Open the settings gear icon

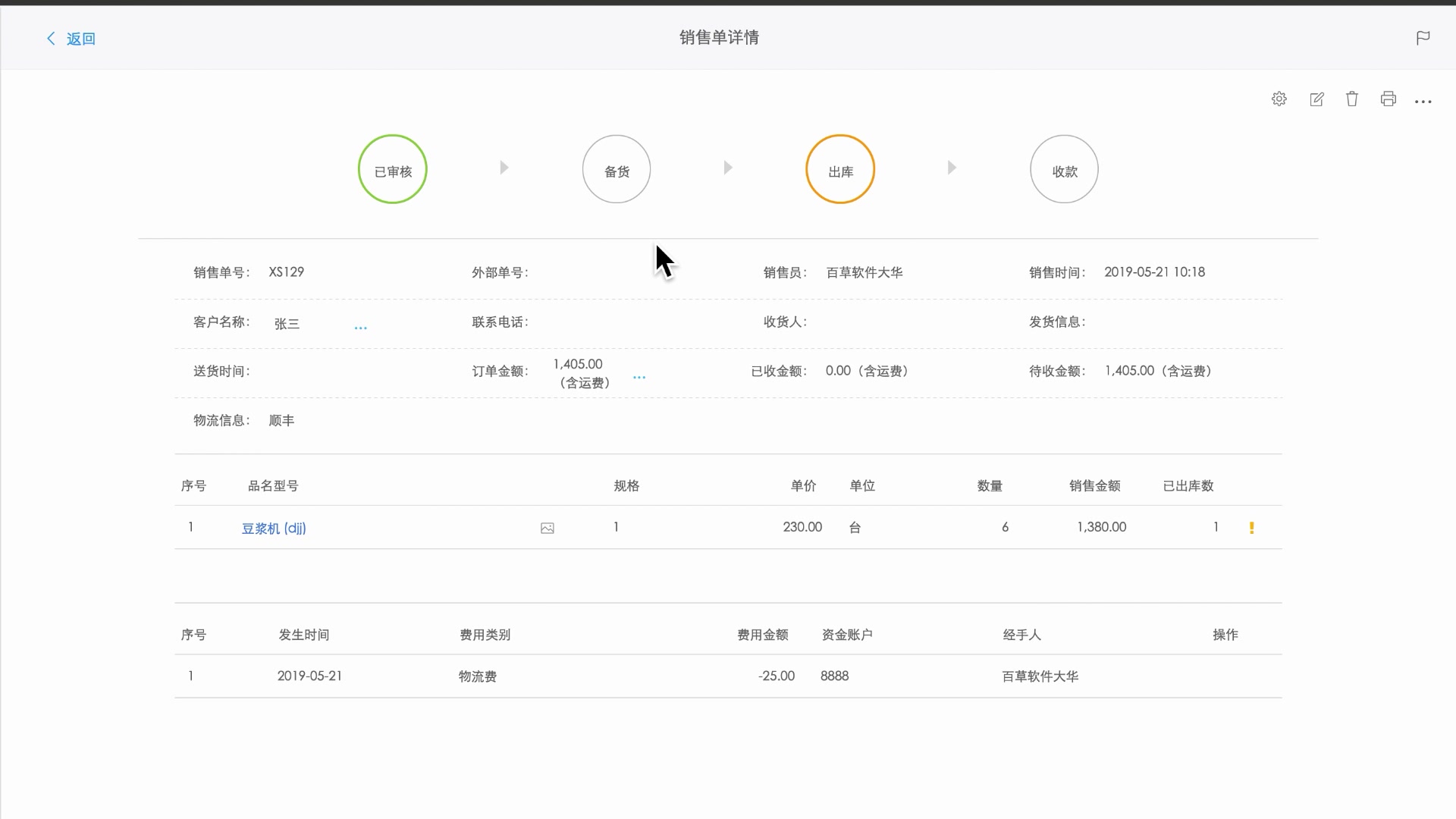(x=1279, y=99)
